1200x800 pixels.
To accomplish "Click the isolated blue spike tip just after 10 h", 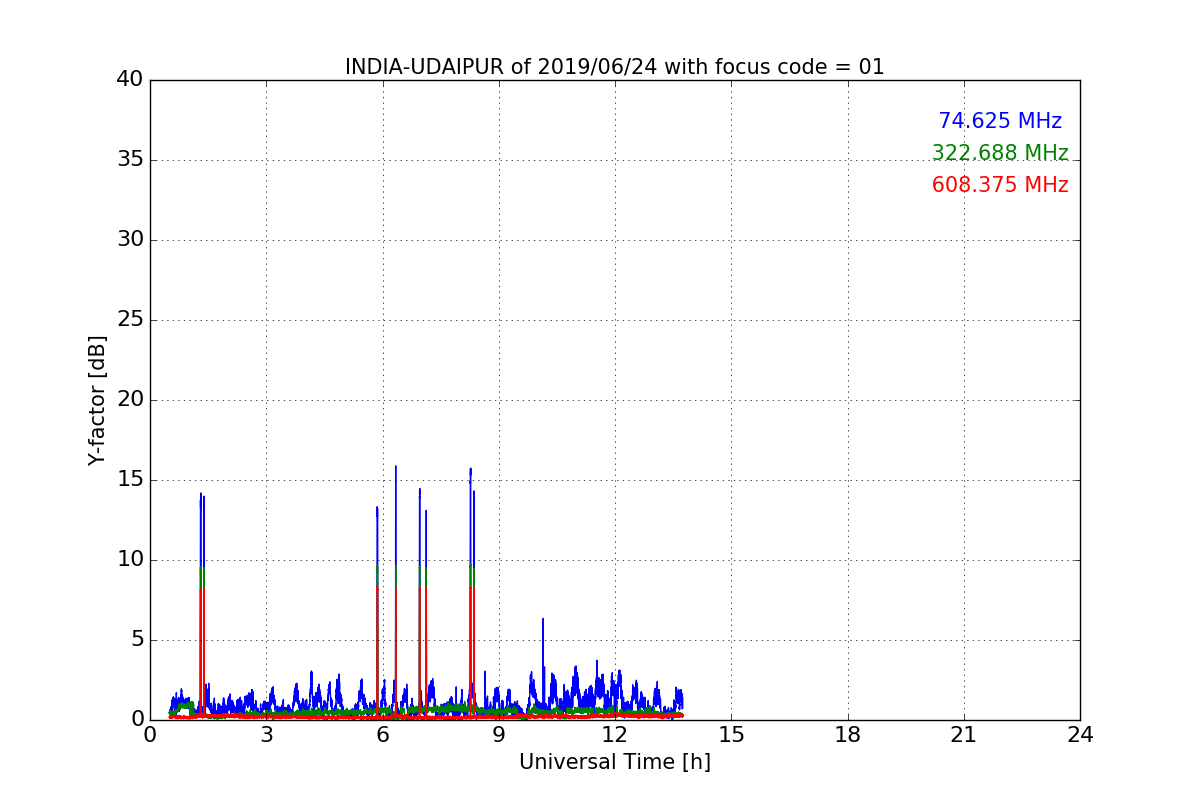I will pos(543,620).
